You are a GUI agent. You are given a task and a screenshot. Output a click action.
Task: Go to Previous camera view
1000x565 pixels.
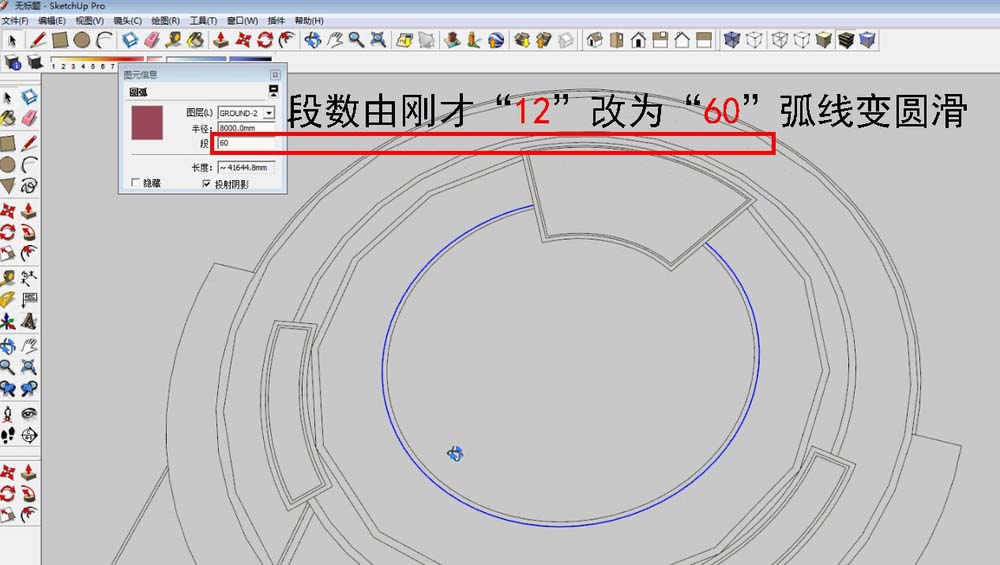point(8,388)
